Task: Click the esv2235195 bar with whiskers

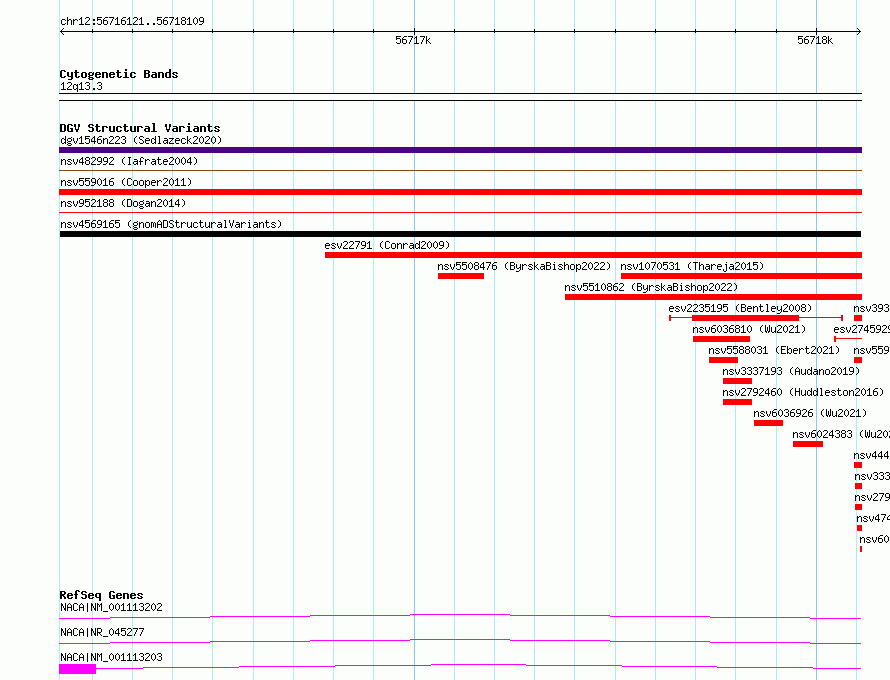Action: [755, 318]
